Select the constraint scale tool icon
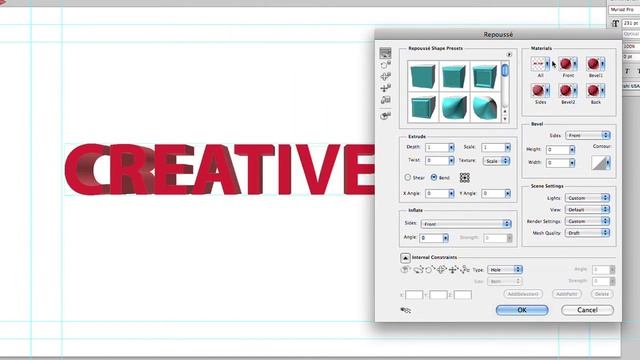 pyautogui.click(x=465, y=269)
